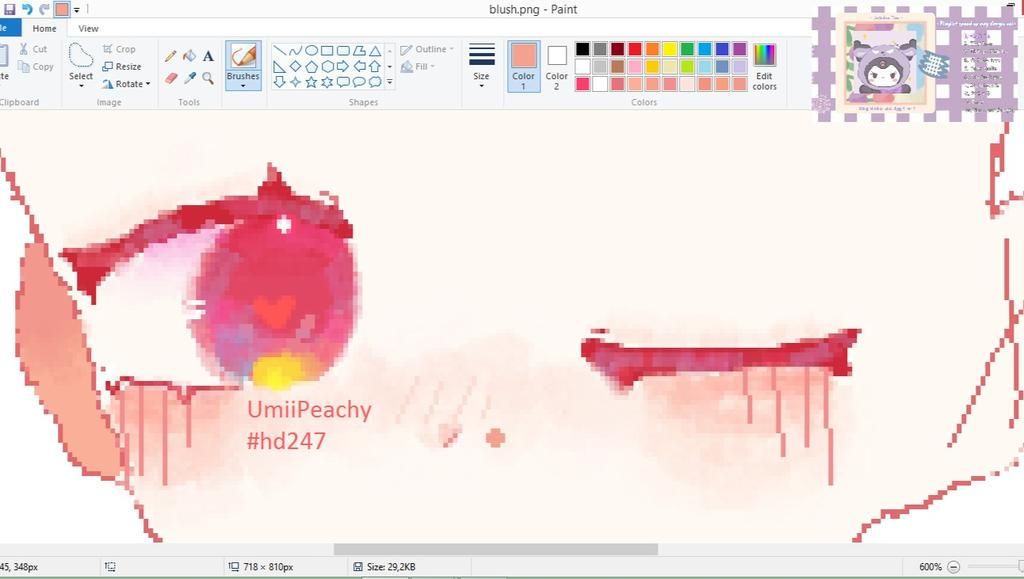This screenshot has width=1024, height=579.
Task: Select the Magnifier tool
Action: 208,78
